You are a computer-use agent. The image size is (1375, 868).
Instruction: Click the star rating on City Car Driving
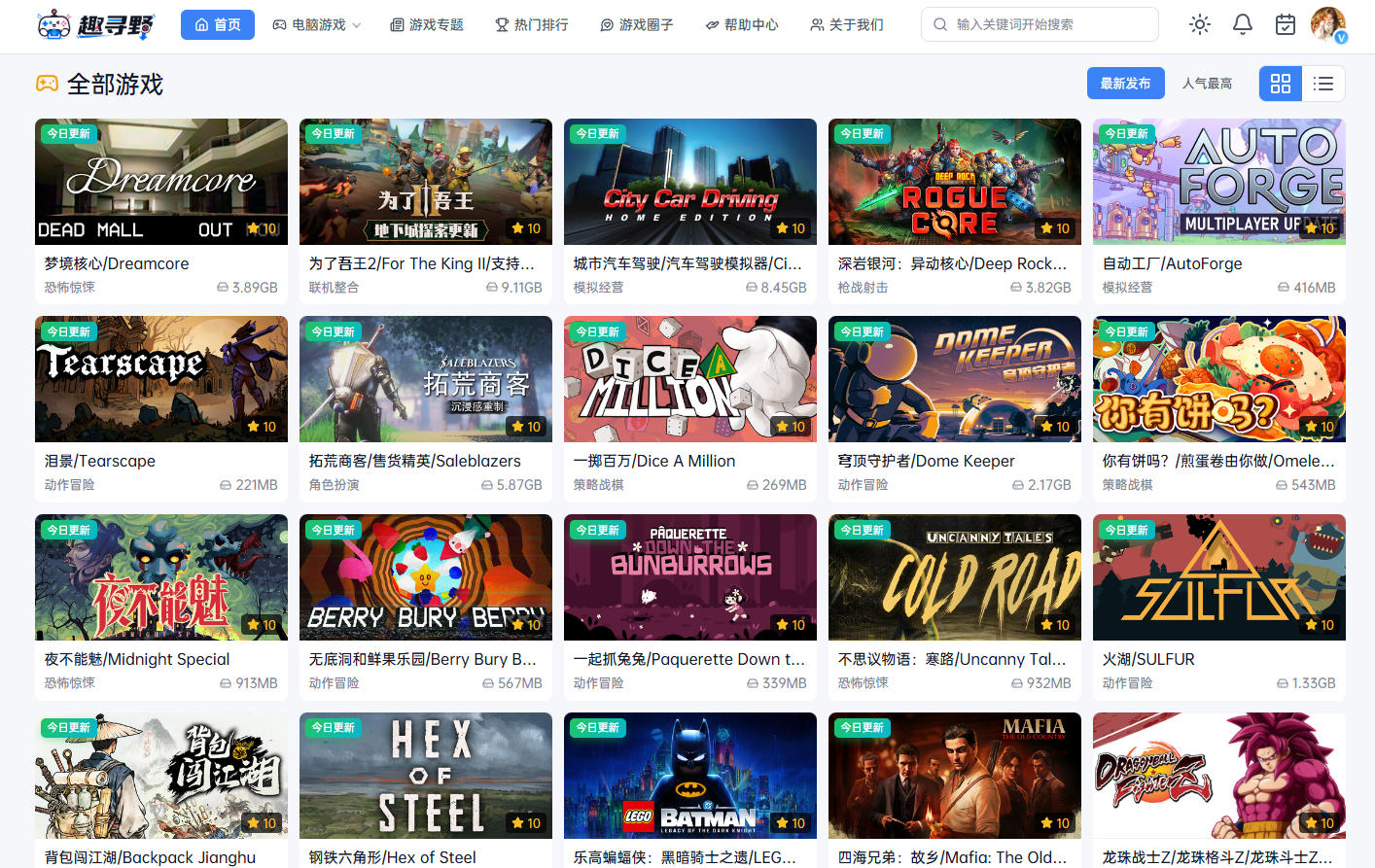(x=791, y=228)
